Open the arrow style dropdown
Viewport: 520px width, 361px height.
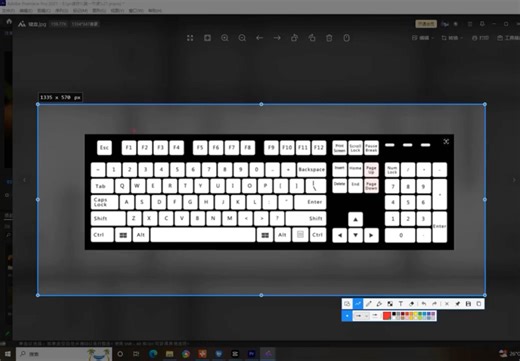(x=361, y=315)
